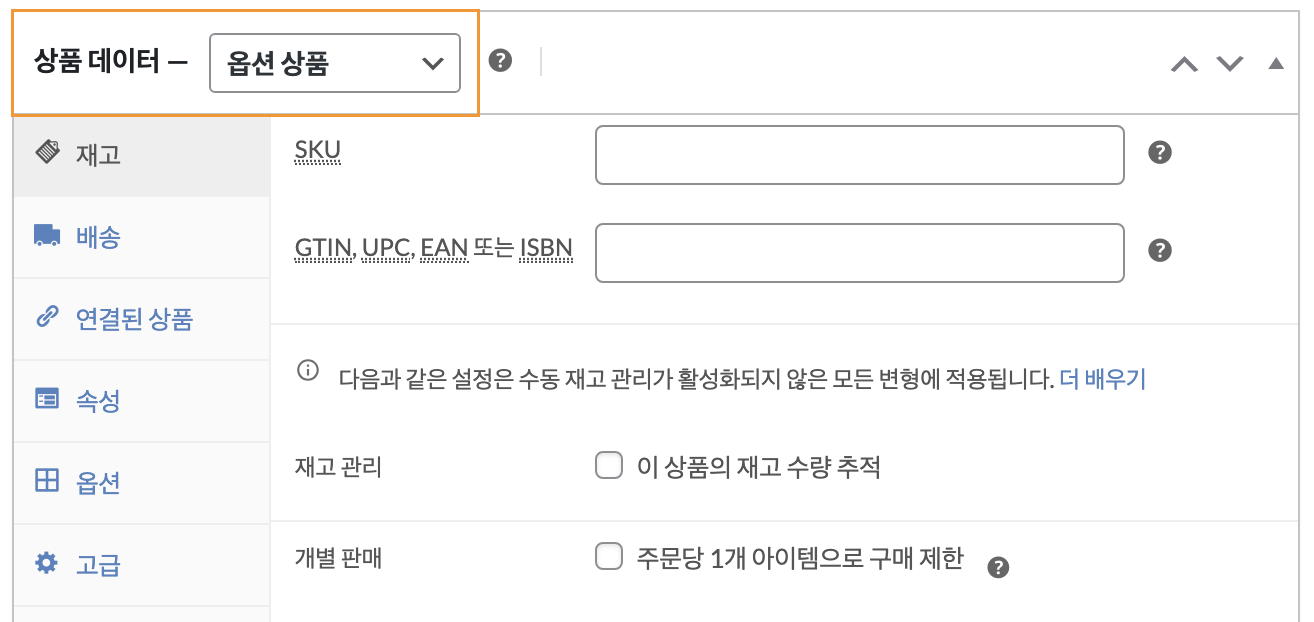Click the 고급 gear icon

point(47,563)
